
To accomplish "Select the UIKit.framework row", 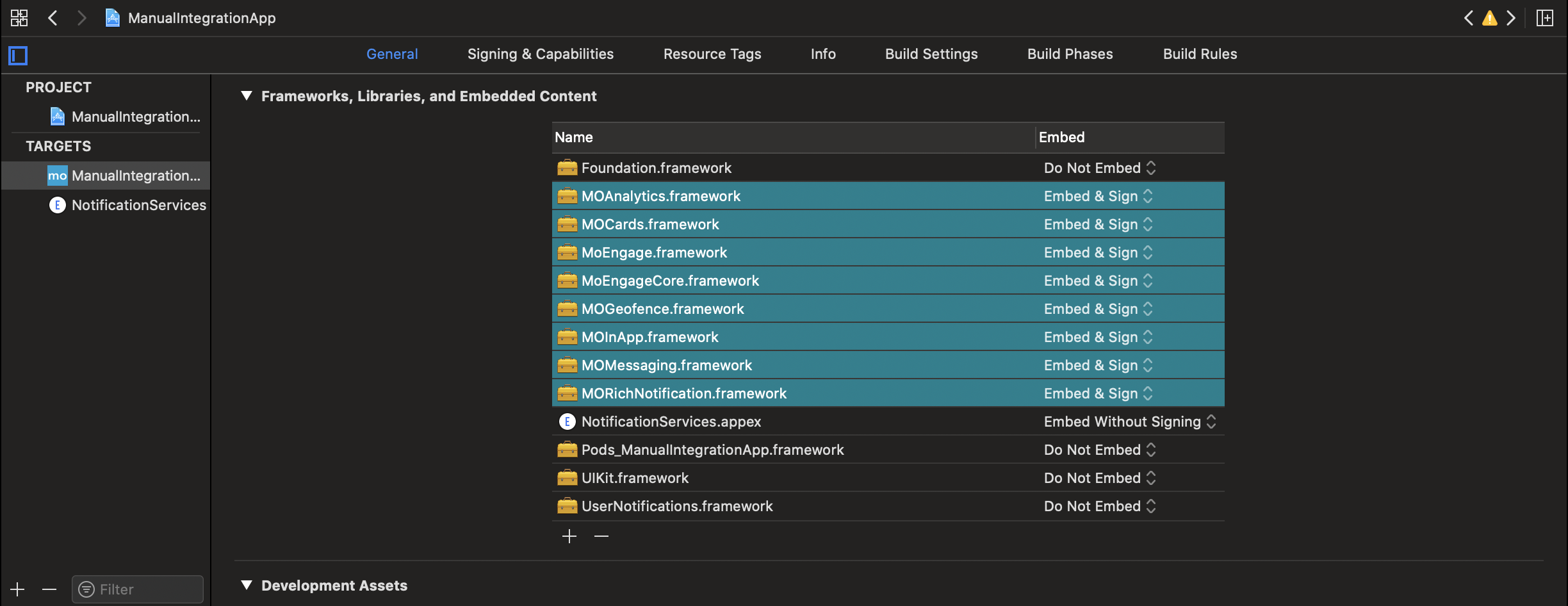I will click(635, 478).
